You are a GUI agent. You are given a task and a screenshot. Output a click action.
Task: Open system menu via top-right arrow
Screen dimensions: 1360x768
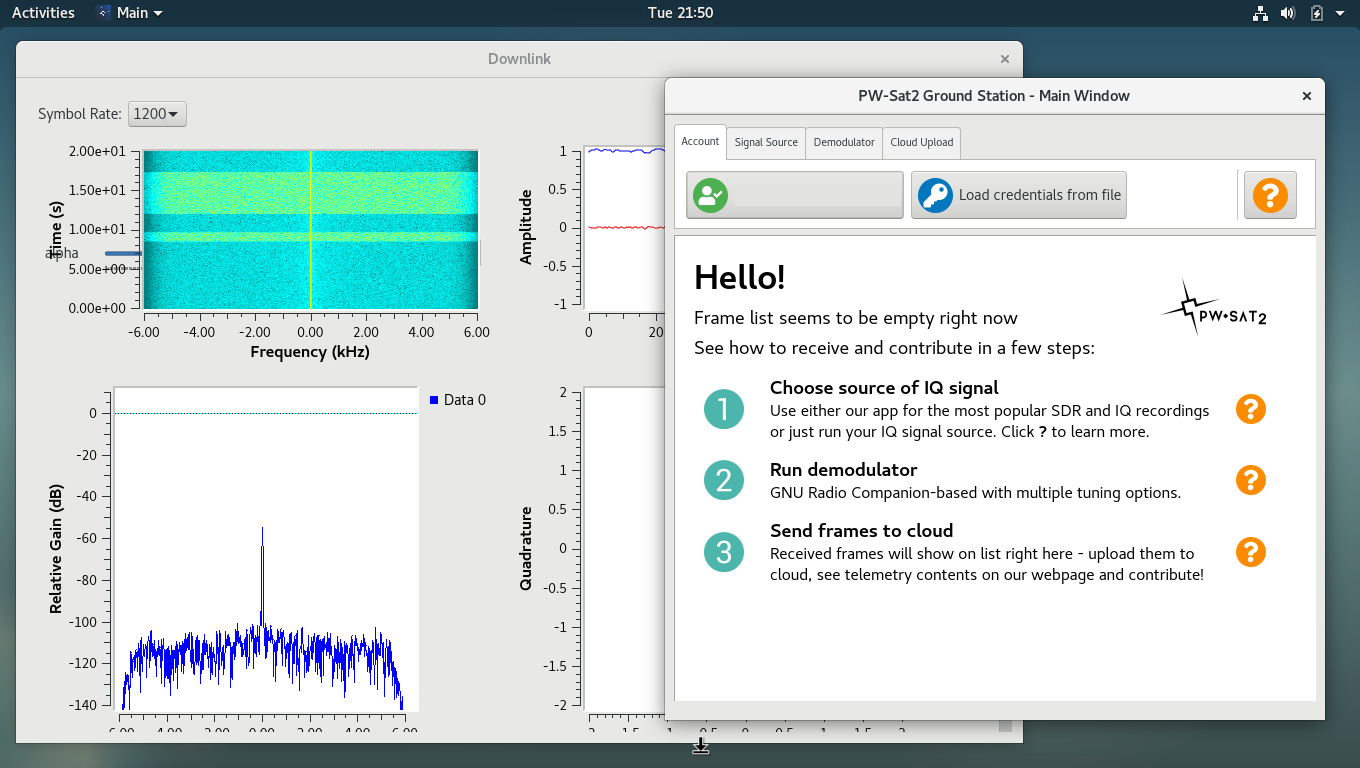pos(1340,13)
